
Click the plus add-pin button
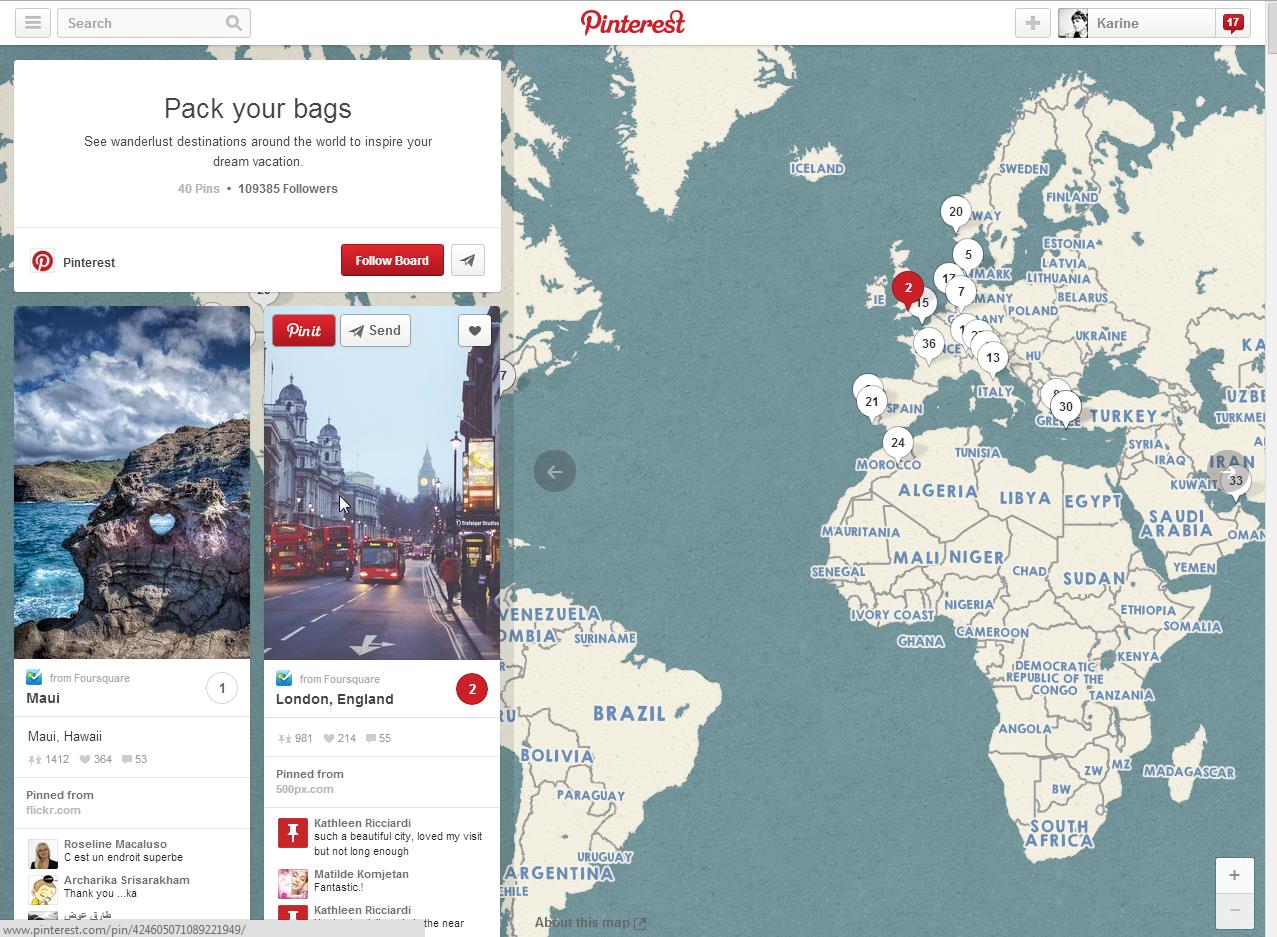(x=1032, y=23)
